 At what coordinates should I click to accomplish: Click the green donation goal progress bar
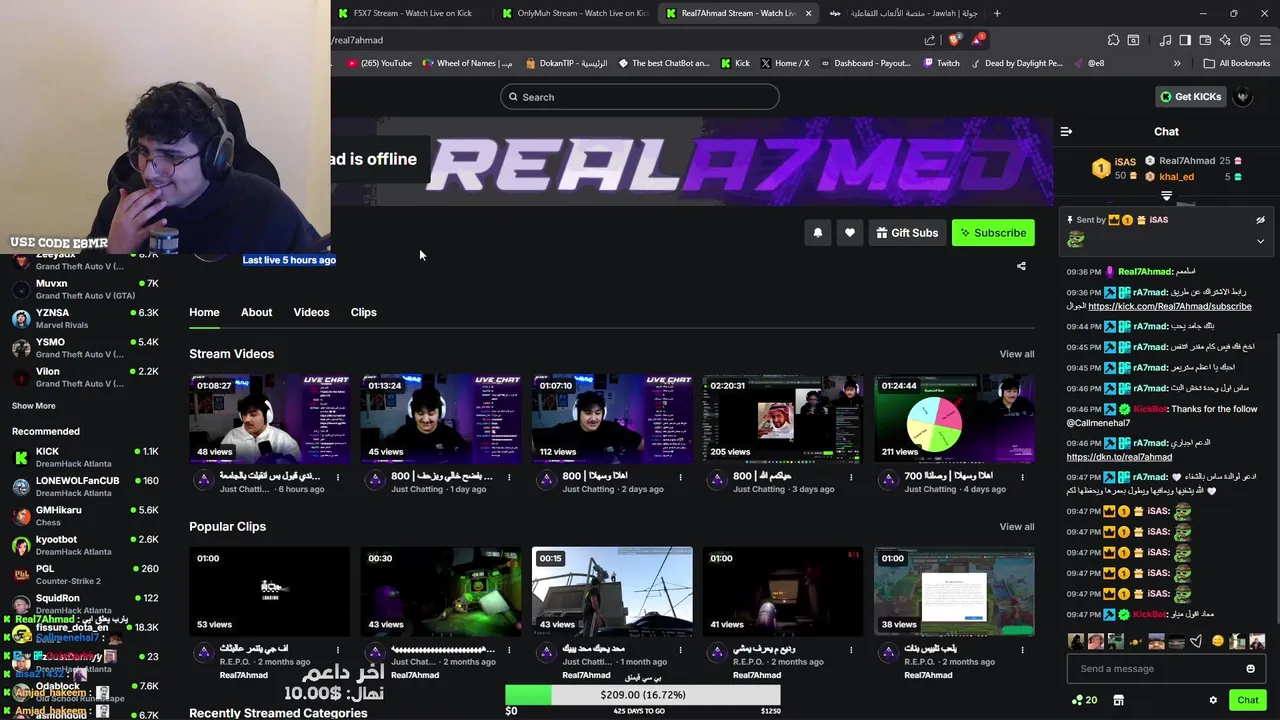[528, 695]
